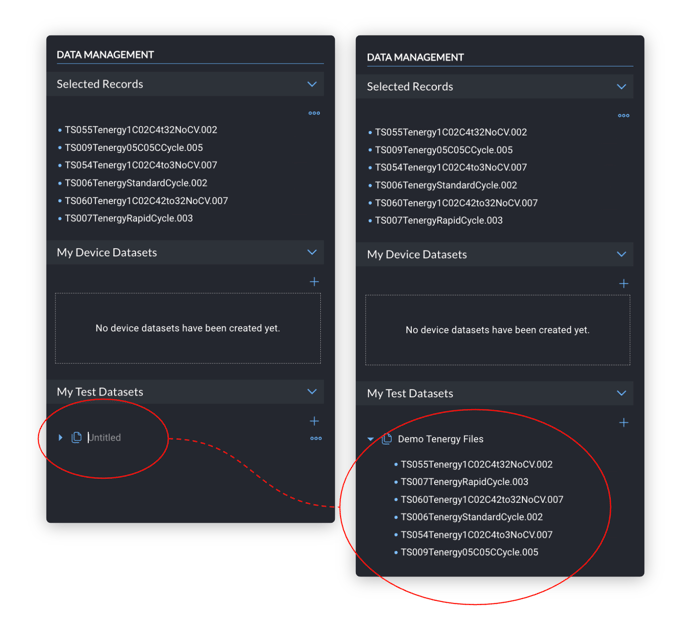This screenshot has width=688, height=621.
Task: Open the Untitled dataset's three-dot menu
Action: 316,438
